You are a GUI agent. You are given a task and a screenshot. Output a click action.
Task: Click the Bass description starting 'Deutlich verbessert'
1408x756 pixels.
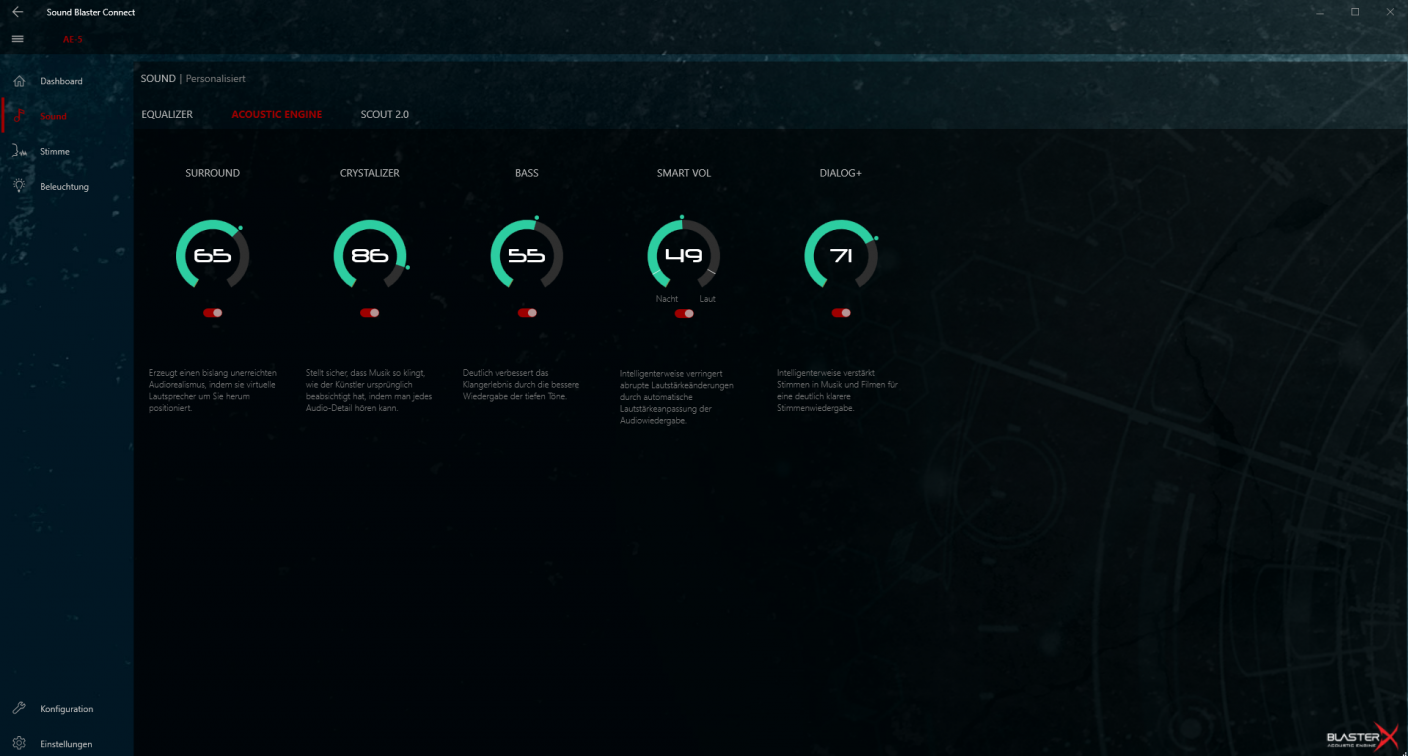pos(521,384)
